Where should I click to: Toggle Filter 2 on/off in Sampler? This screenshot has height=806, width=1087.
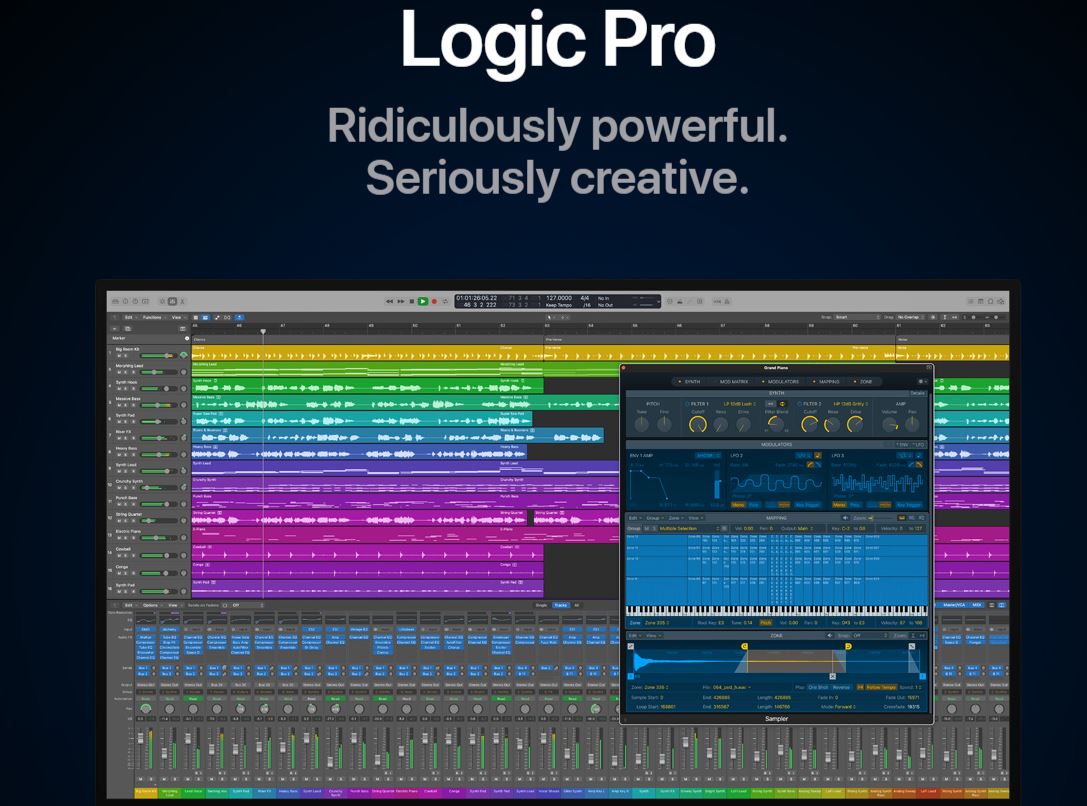(799, 404)
